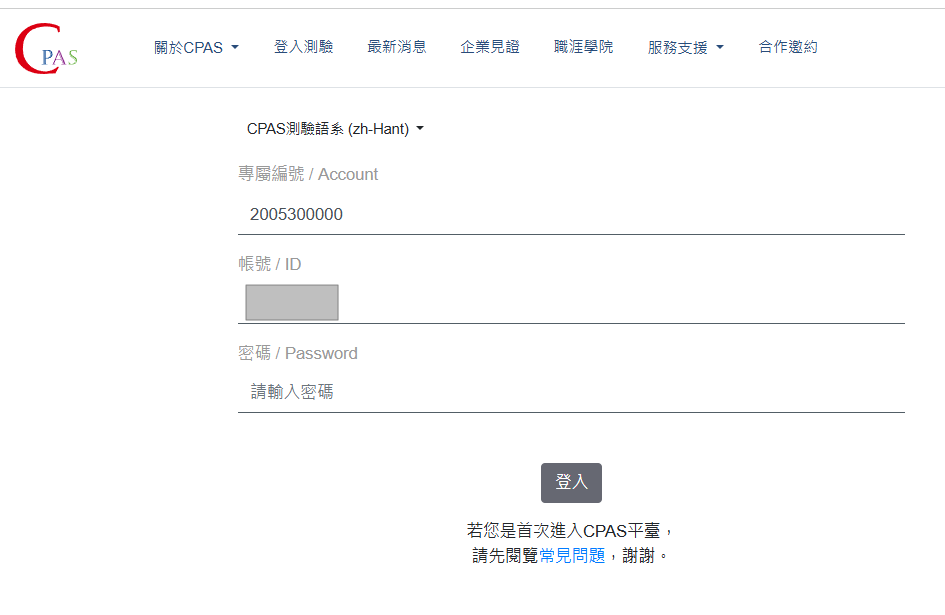Focus the 專屬編號 Account input field
Screen dimensions: 945x615
click(571, 215)
